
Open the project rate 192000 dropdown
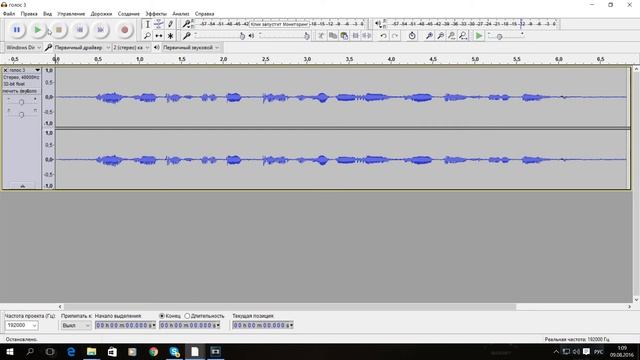[22, 325]
